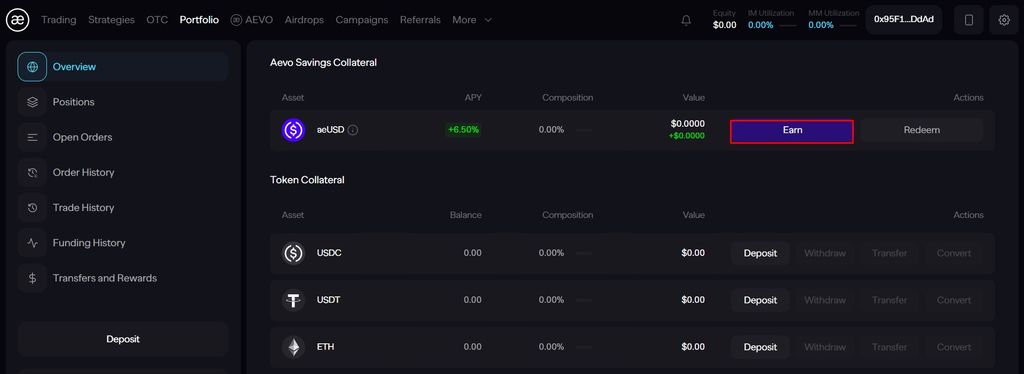The height and width of the screenshot is (374, 1024).
Task: Click the AEVO token icon in navbar
Action: pos(236,20)
